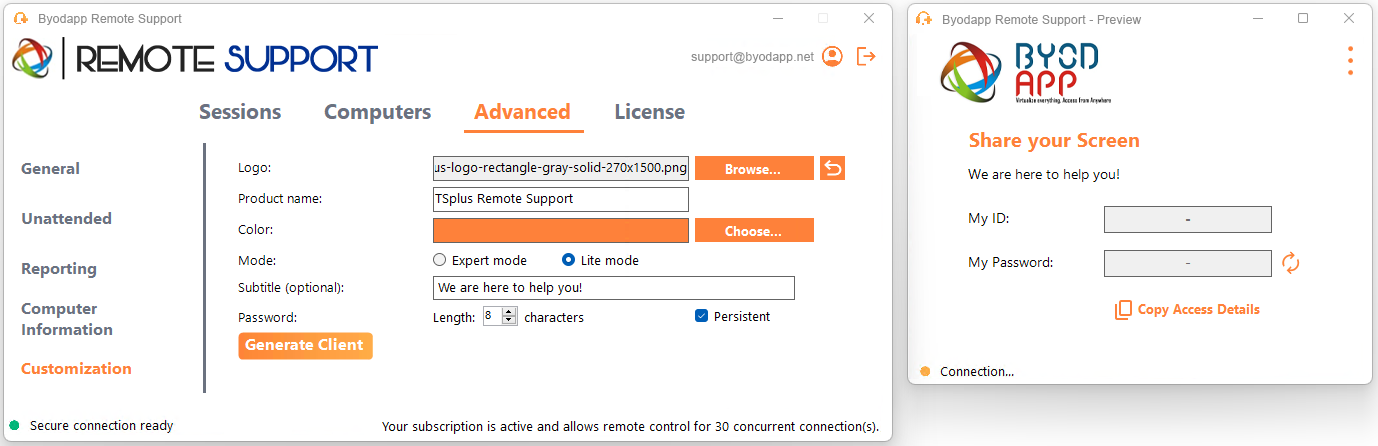Open the General settings section

[x=51, y=169]
